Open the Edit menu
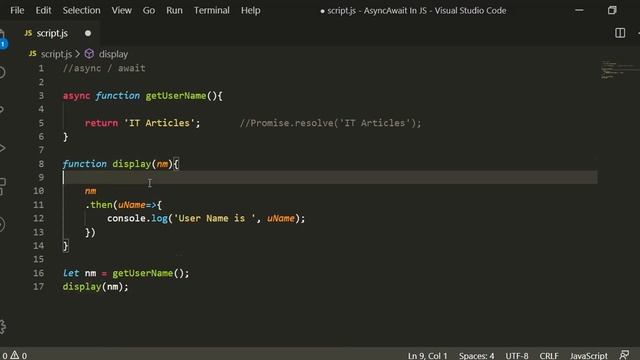This screenshot has width=640, height=360. [43, 10]
